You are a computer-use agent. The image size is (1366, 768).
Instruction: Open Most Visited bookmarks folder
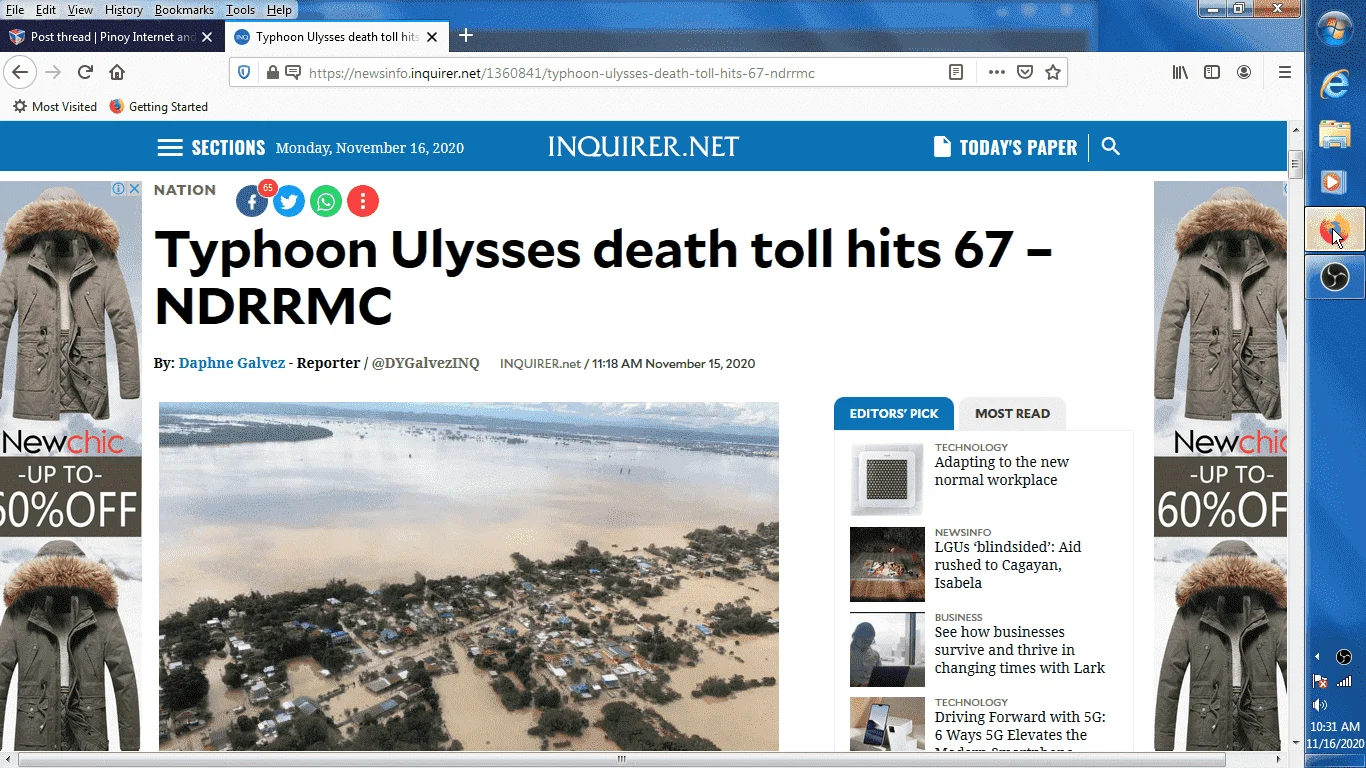click(55, 106)
